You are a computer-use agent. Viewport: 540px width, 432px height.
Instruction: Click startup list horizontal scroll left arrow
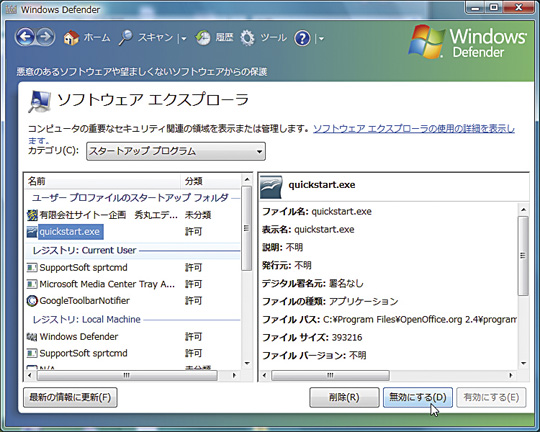tap(30, 375)
